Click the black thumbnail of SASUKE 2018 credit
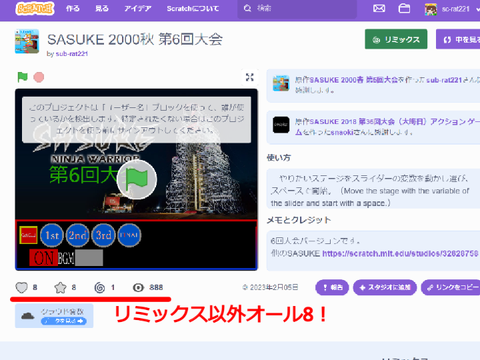 (281, 125)
